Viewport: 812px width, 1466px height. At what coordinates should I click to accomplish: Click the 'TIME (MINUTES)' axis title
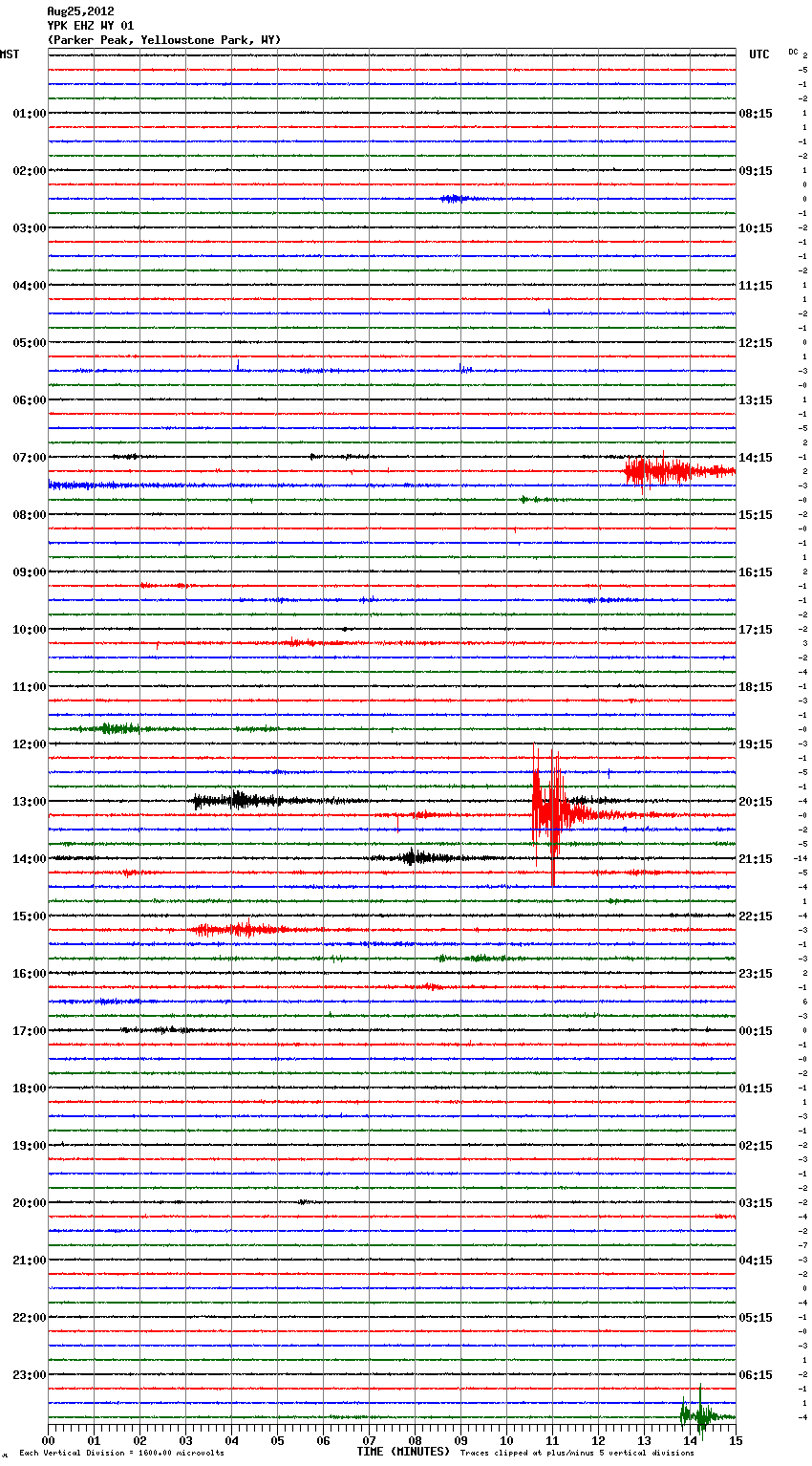(x=403, y=1452)
